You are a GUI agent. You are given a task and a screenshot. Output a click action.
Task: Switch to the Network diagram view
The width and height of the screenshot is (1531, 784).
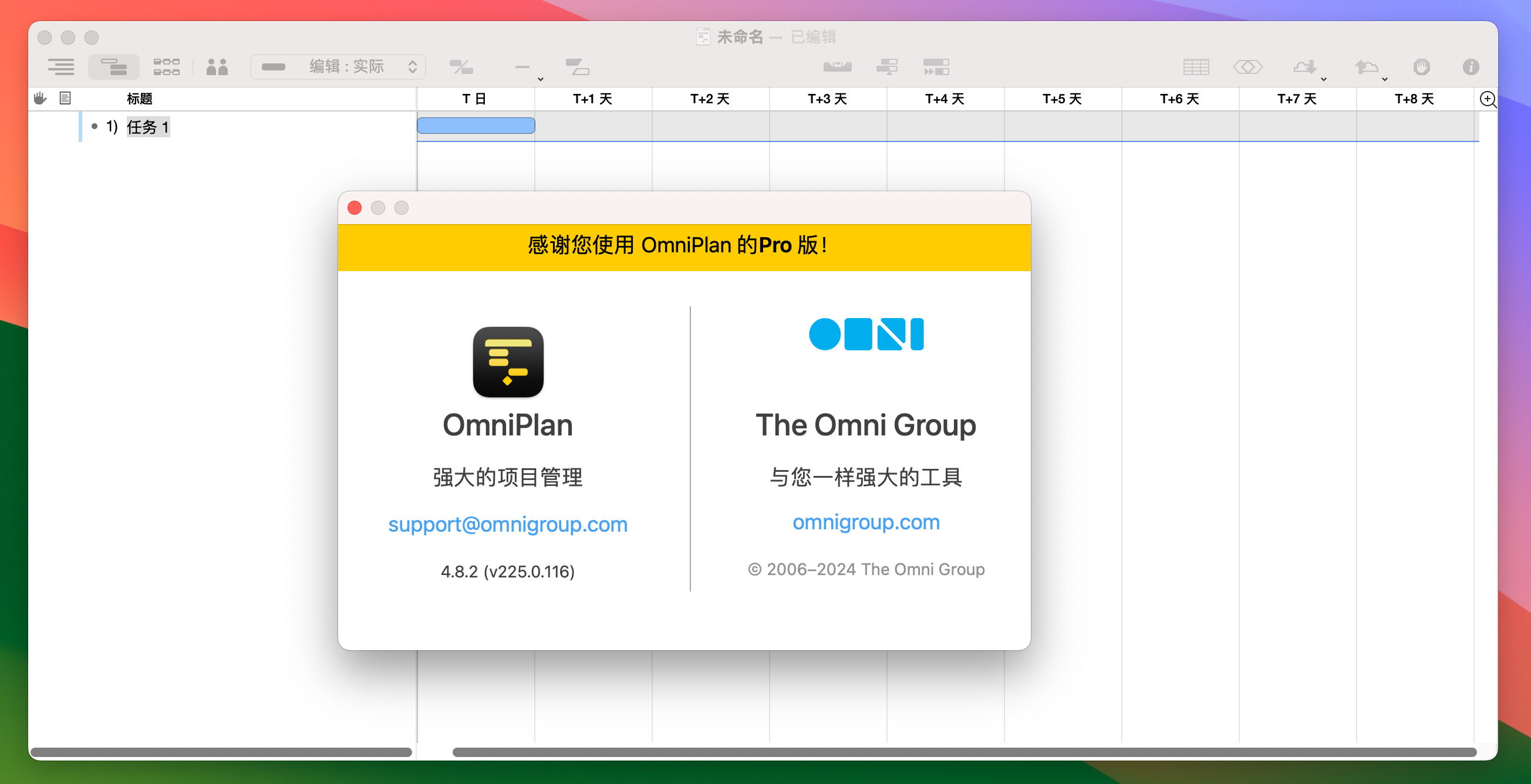click(166, 66)
